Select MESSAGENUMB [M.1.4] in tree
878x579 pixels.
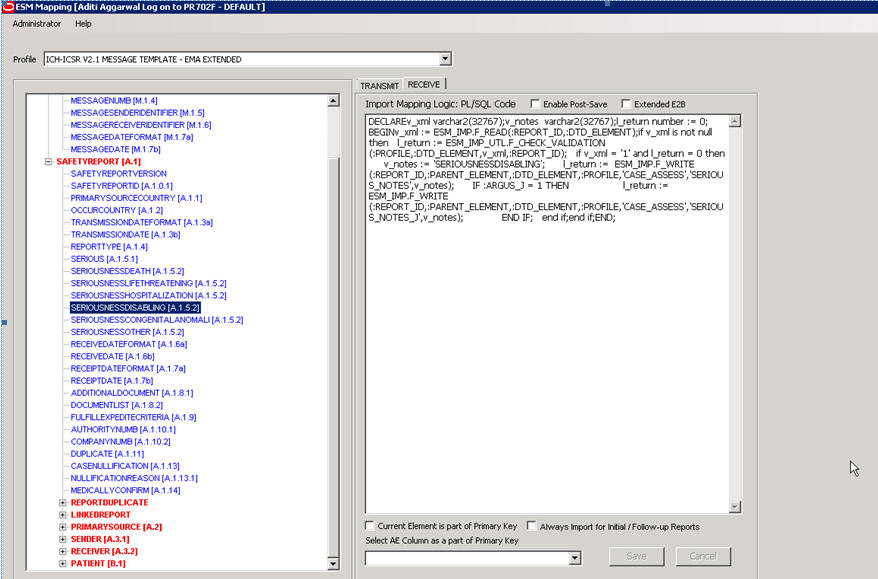pos(114,101)
